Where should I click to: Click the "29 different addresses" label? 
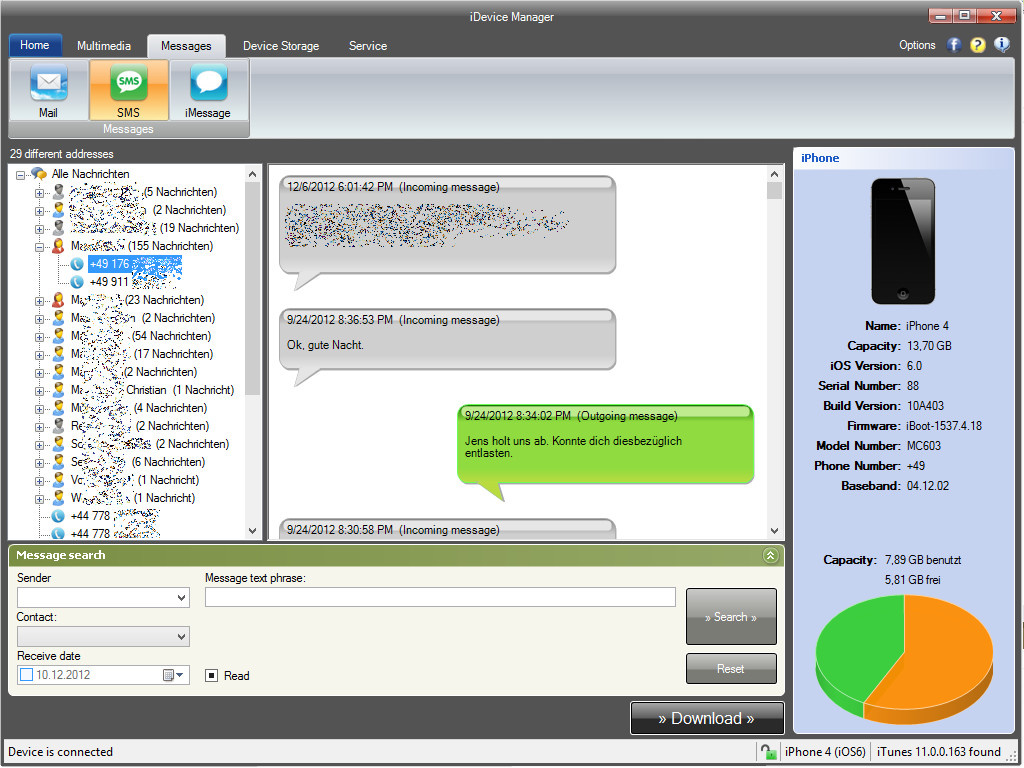click(x=62, y=154)
